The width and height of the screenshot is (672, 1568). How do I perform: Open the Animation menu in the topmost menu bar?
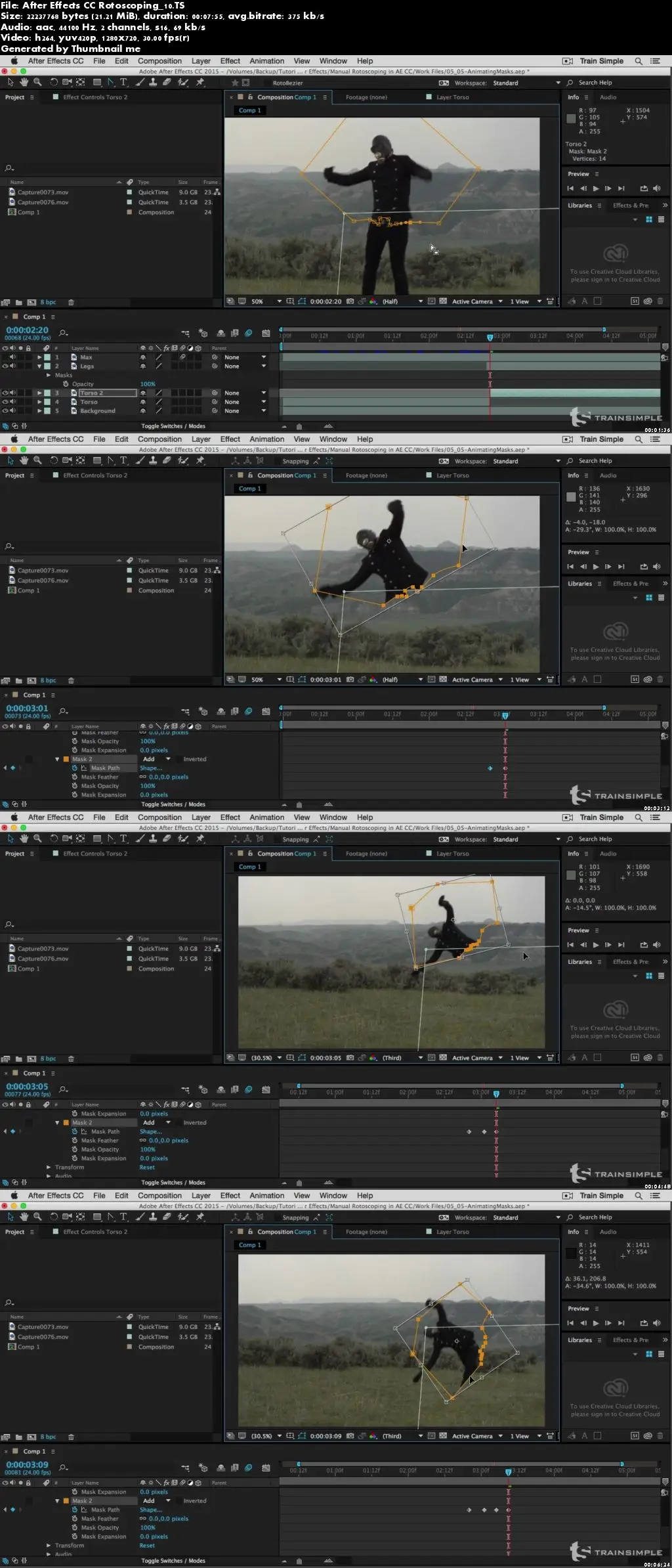point(266,61)
